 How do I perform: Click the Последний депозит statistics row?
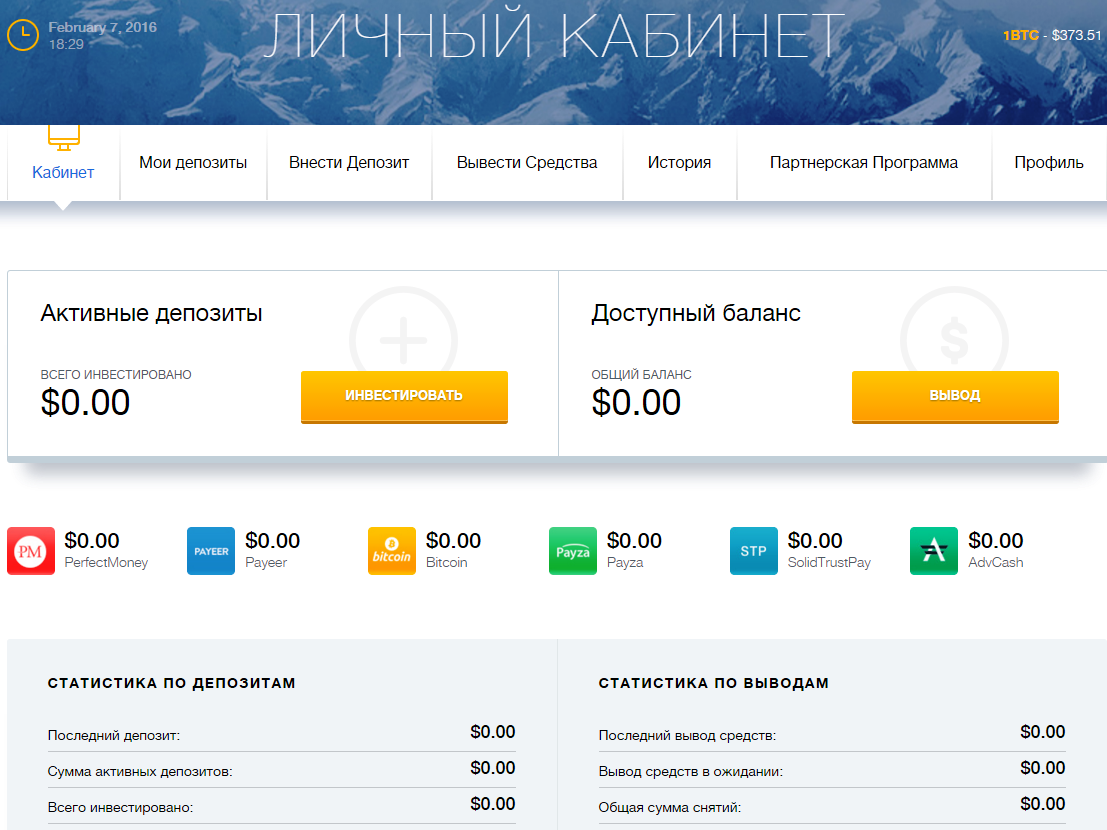pyautogui.click(x=281, y=734)
